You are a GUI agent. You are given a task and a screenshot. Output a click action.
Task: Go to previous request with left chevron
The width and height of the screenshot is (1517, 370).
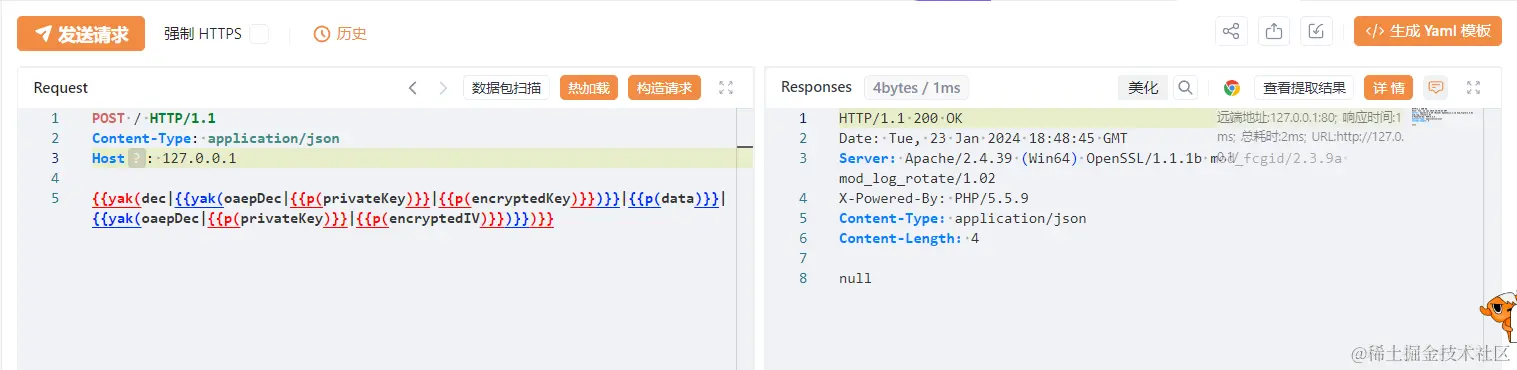[413, 88]
